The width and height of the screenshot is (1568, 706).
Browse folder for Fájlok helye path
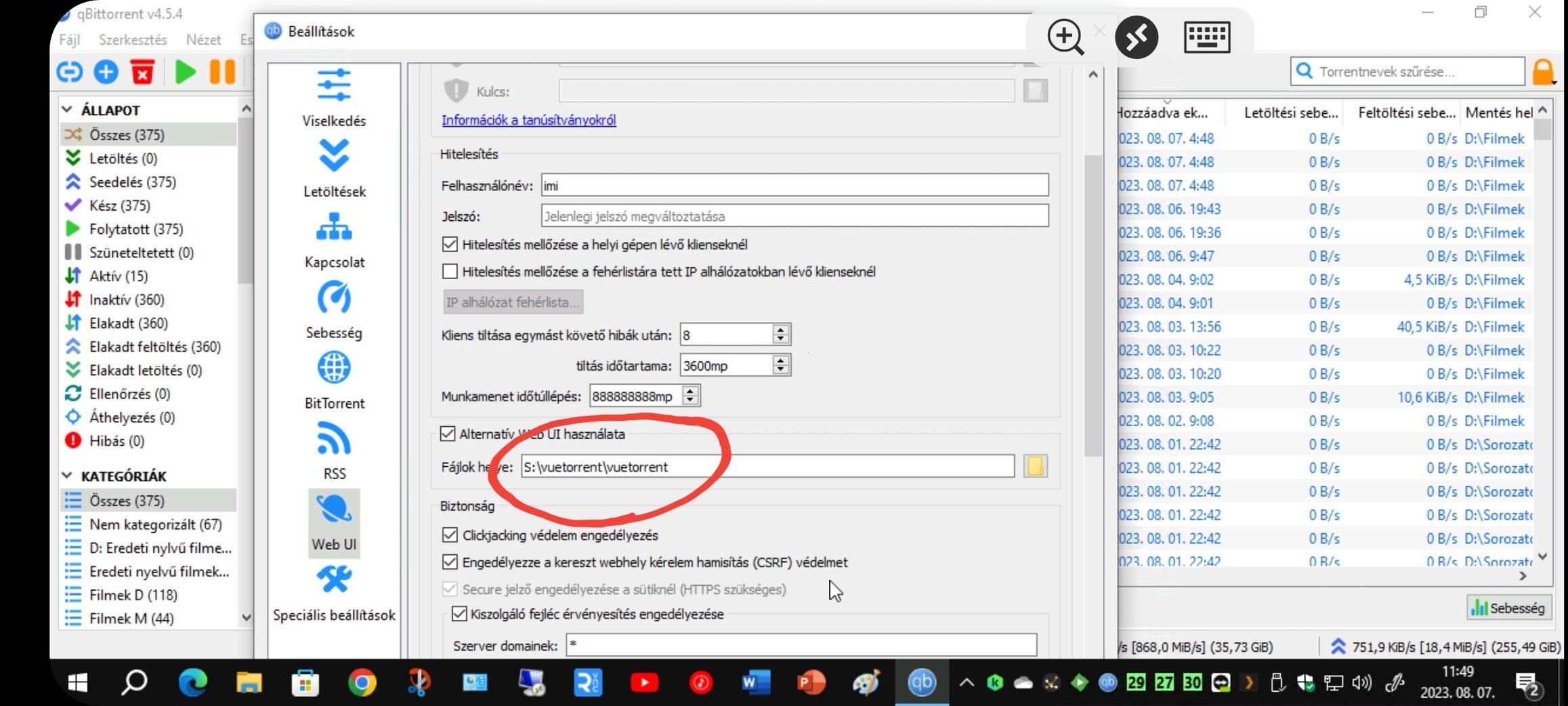click(x=1035, y=466)
